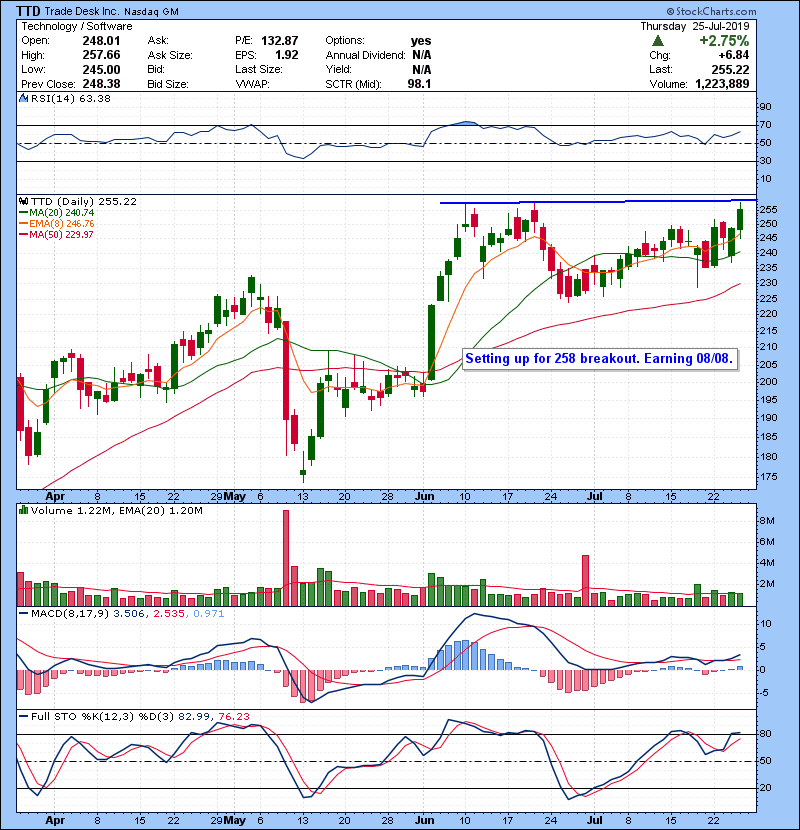Click the MACD histogram value 0.971
The image size is (800, 830).
[x=209, y=614]
